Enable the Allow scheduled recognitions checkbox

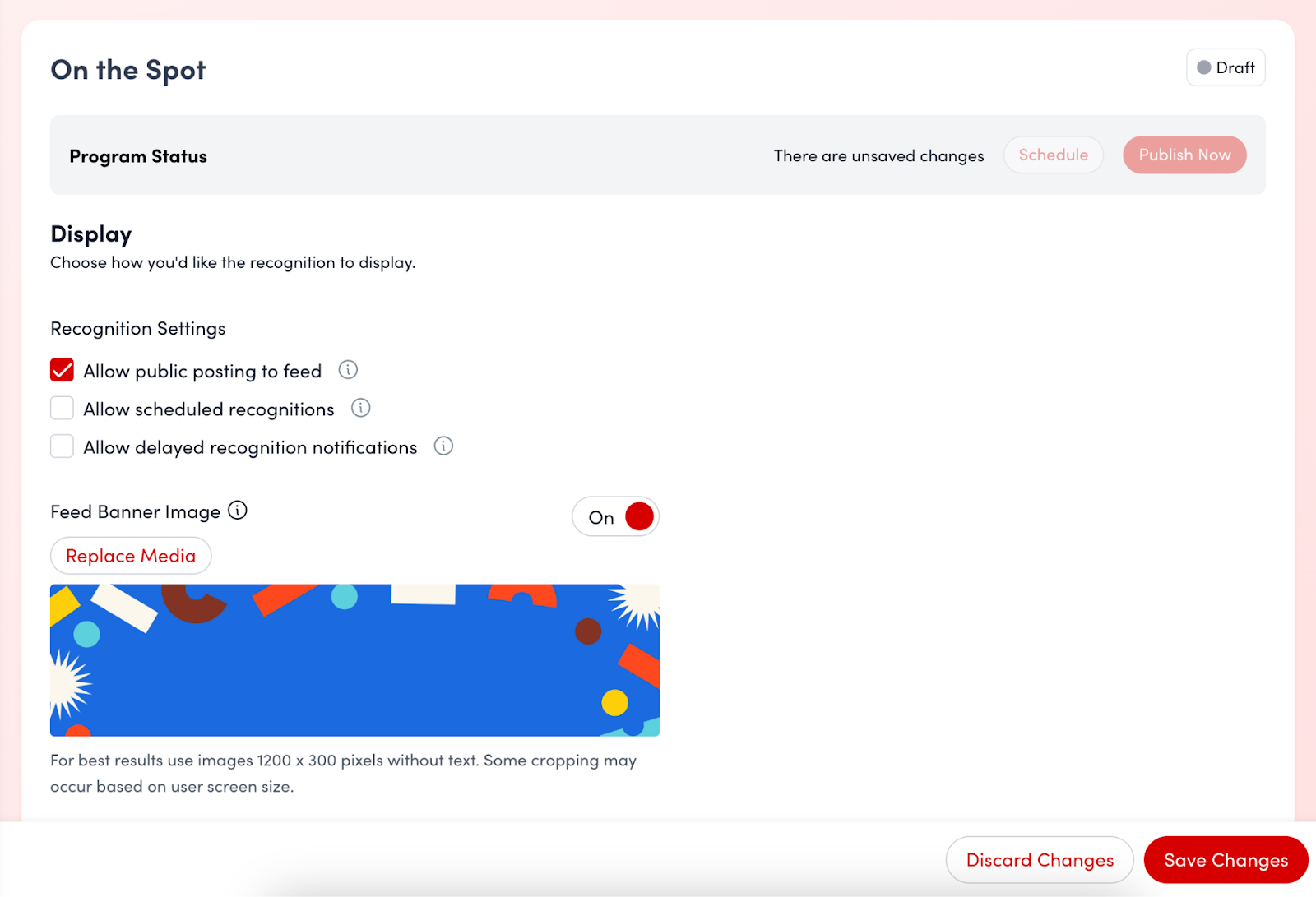point(63,409)
